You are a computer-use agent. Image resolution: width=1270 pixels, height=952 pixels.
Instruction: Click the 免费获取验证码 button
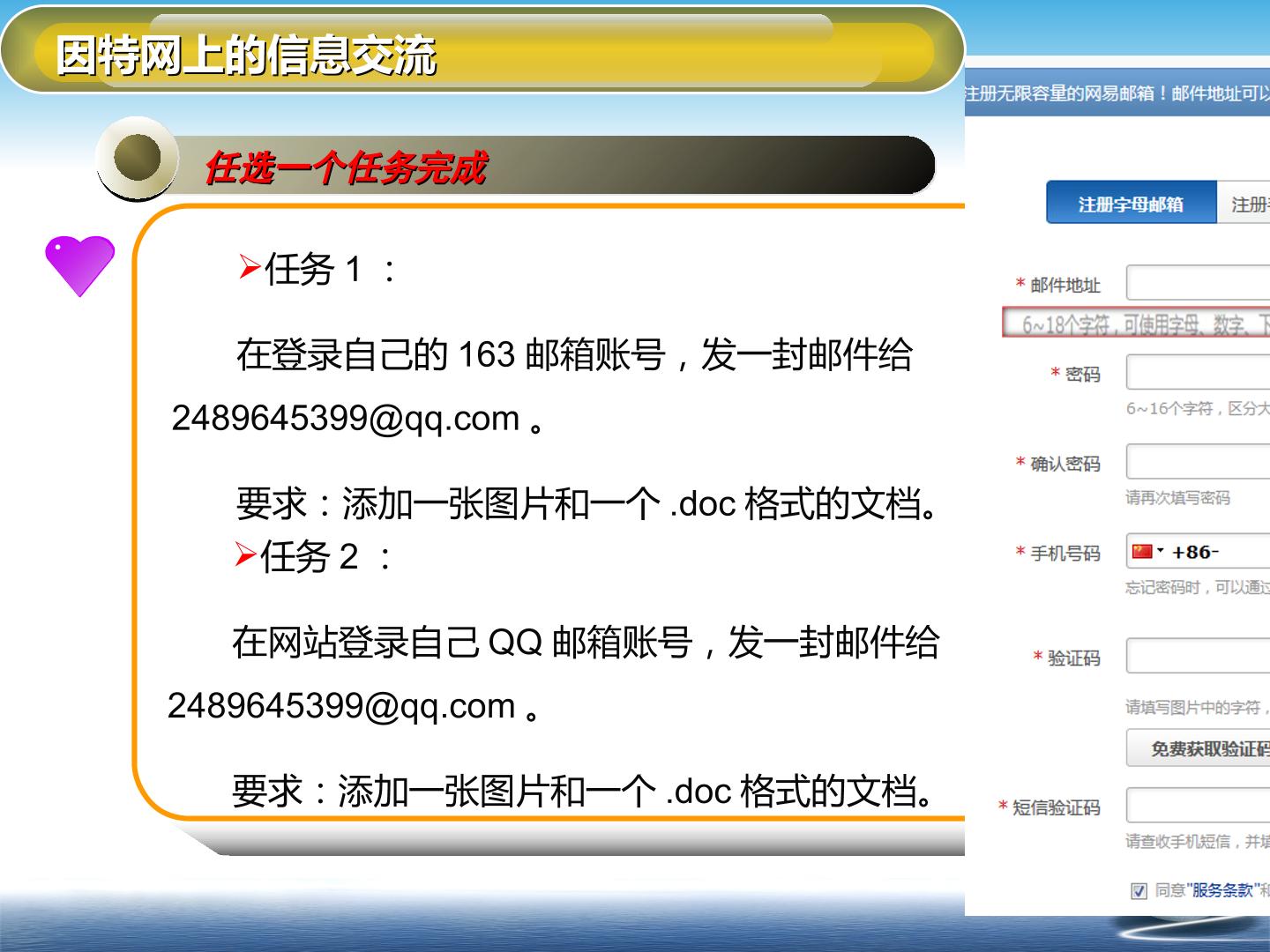coord(1199,748)
